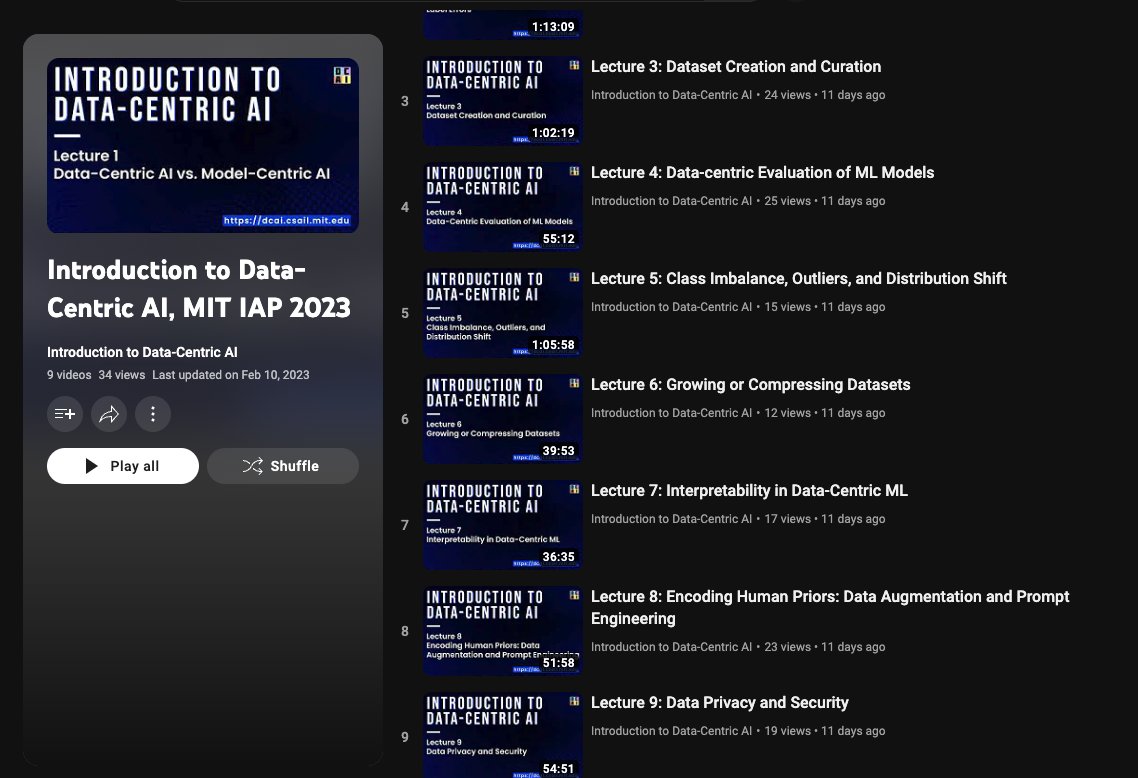The width and height of the screenshot is (1138, 778).
Task: Click the '23 views' text for Lecture 8
Action: [x=787, y=647]
